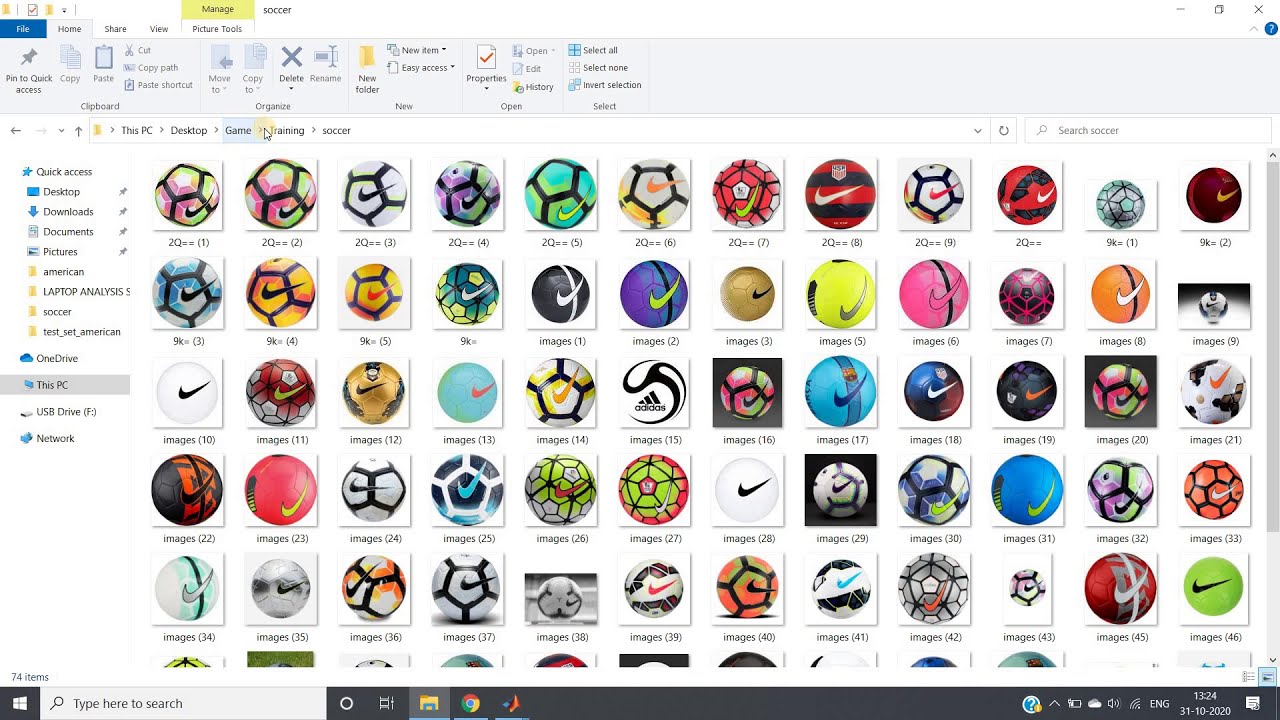Open test_set_american folder in sidebar

tap(81, 331)
